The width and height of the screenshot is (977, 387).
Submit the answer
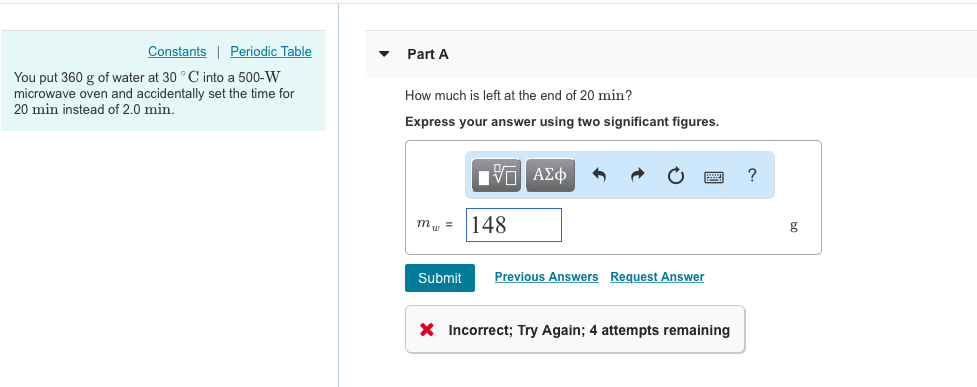(x=440, y=278)
